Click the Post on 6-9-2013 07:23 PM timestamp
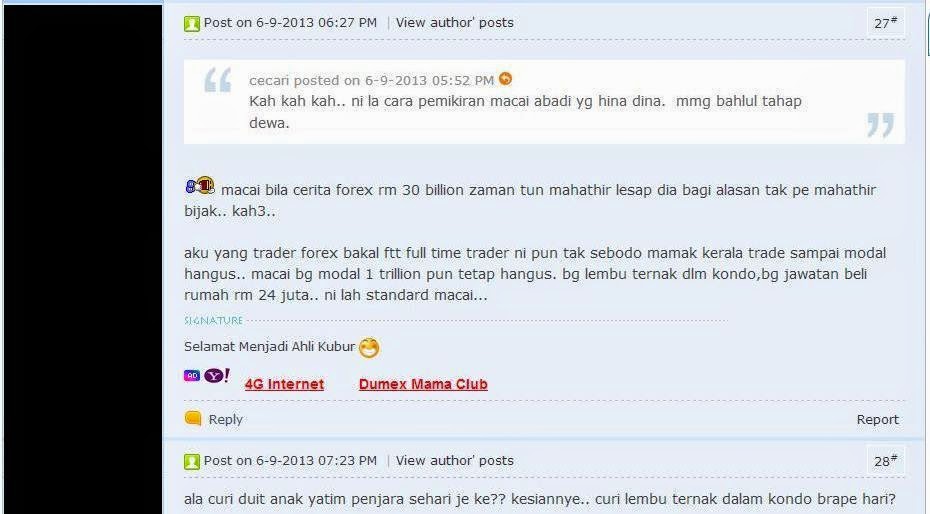This screenshot has width=930, height=514. click(290, 461)
